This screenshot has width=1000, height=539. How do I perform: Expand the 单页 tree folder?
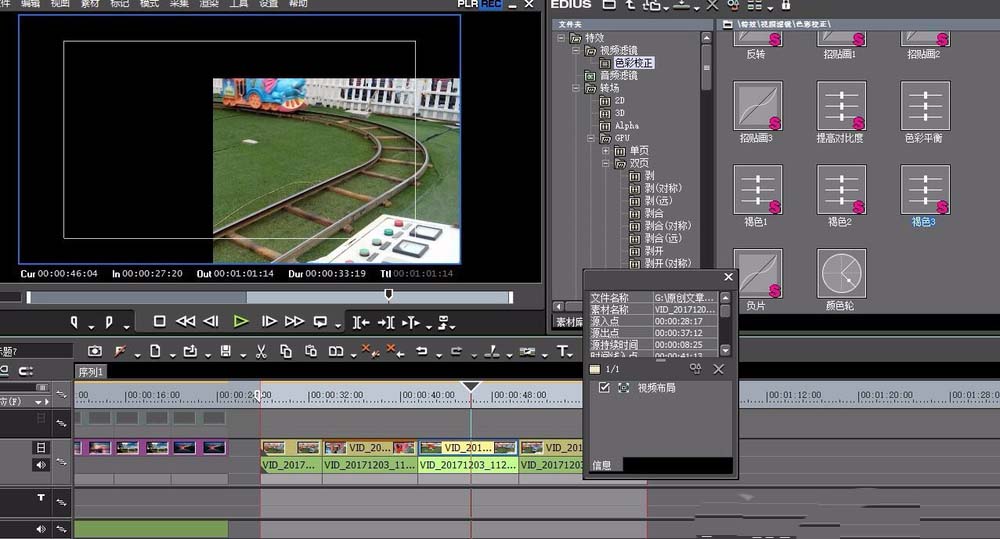[x=605, y=151]
